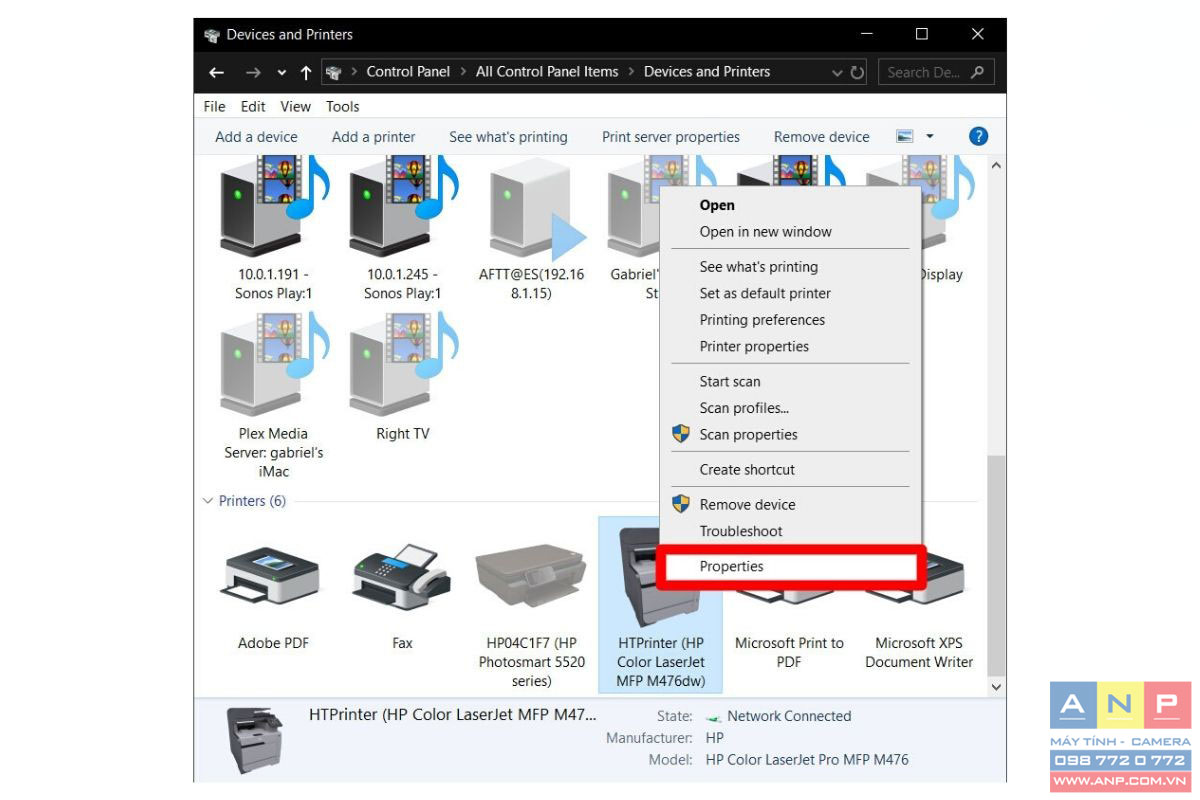Open the View menu
The height and width of the screenshot is (800, 1200).
296,107
